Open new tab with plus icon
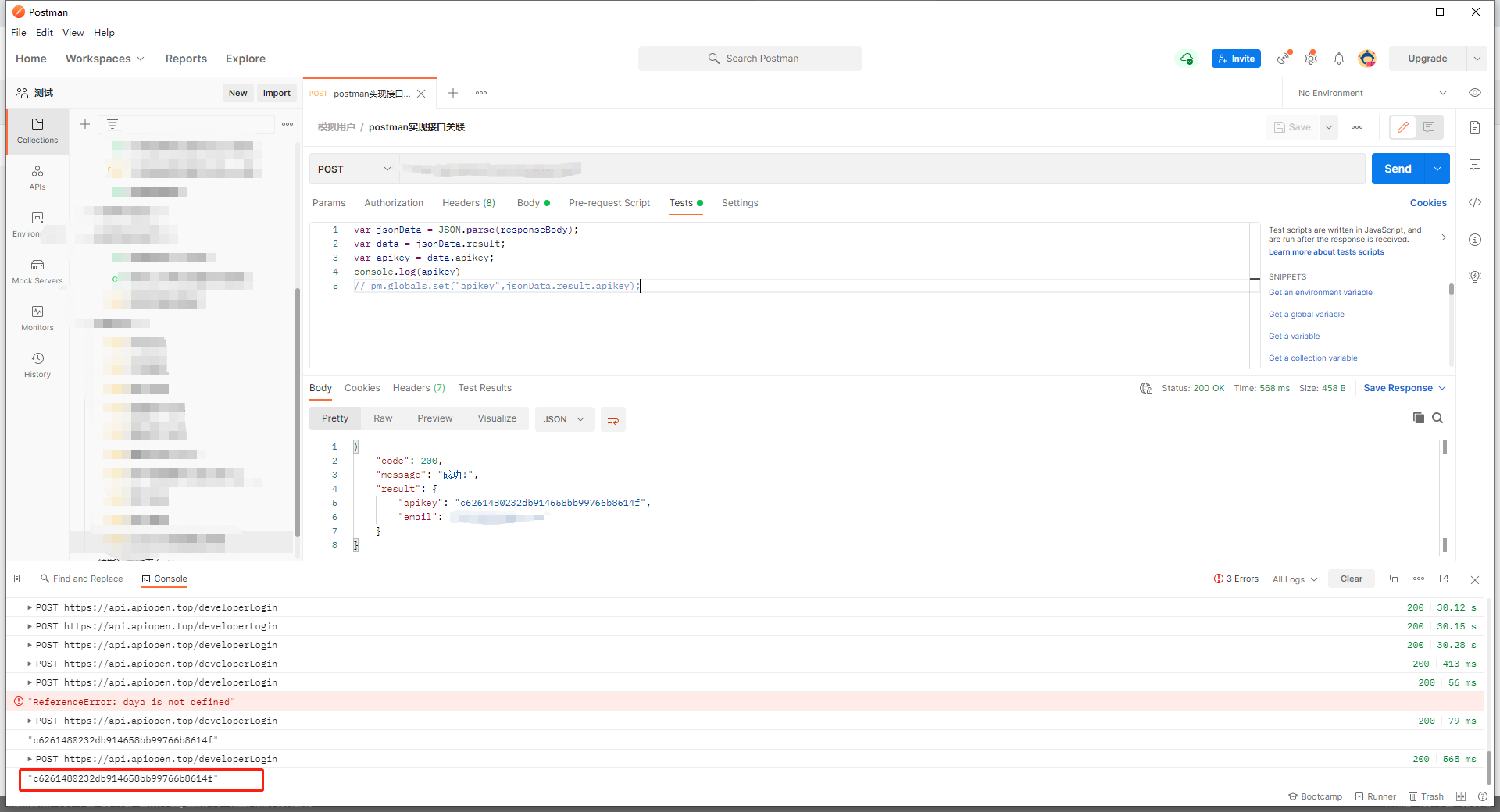The image size is (1500, 812). tap(453, 93)
